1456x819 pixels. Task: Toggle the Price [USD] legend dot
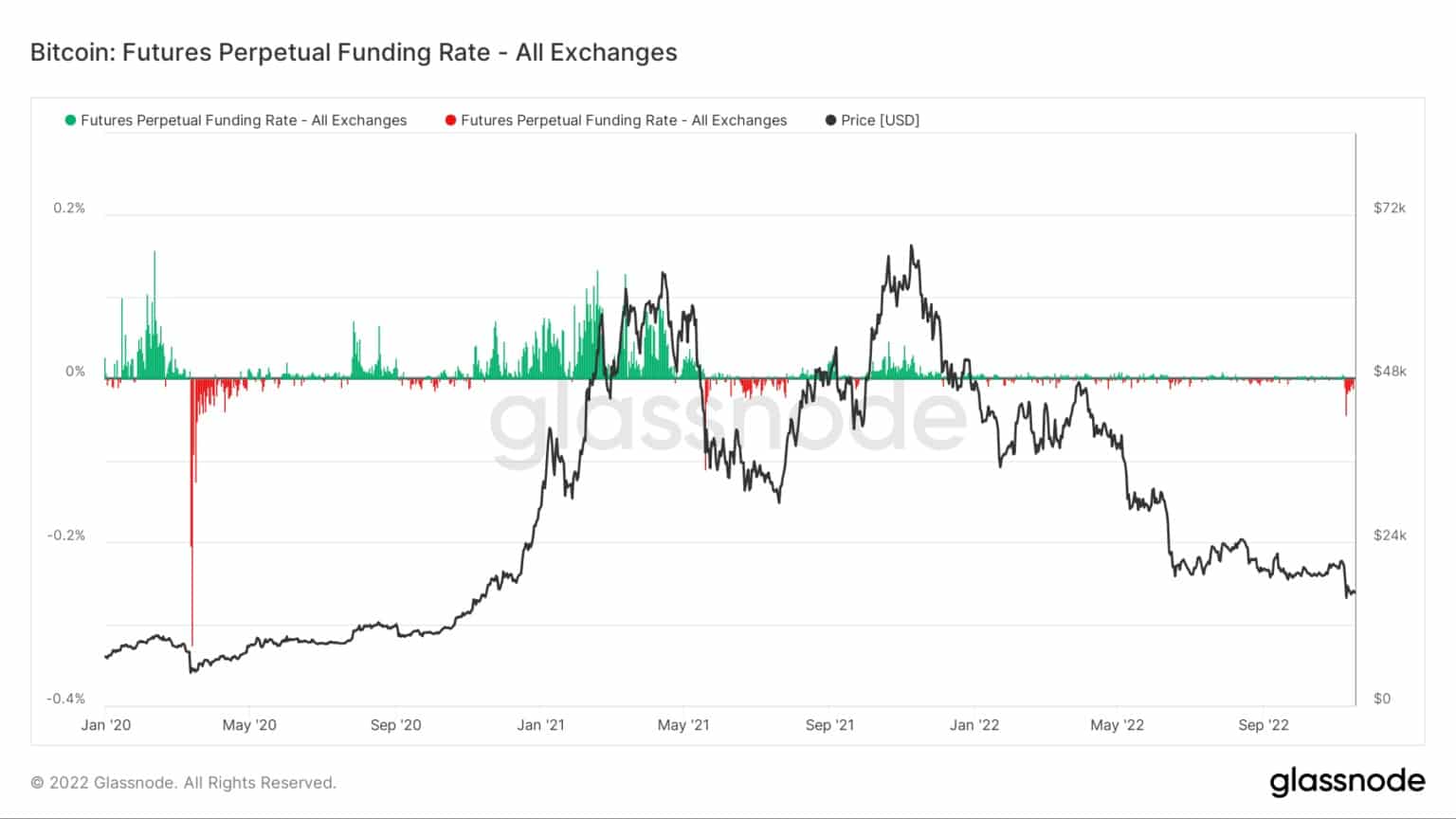click(831, 120)
